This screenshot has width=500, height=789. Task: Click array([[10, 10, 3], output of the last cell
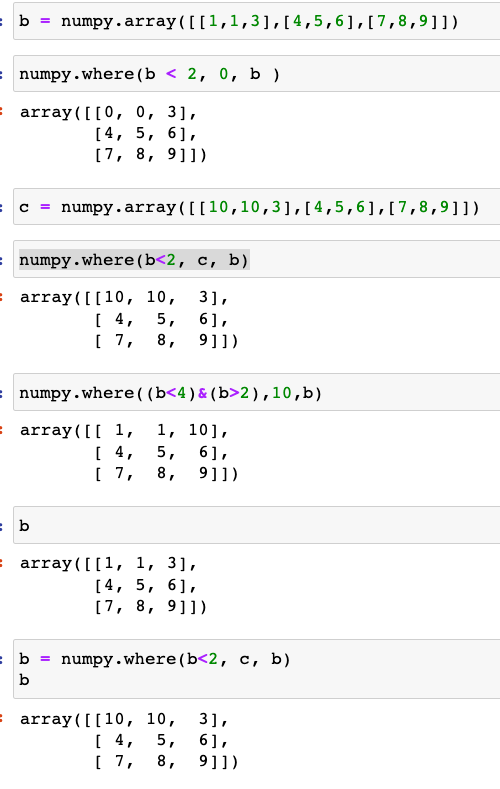124,719
